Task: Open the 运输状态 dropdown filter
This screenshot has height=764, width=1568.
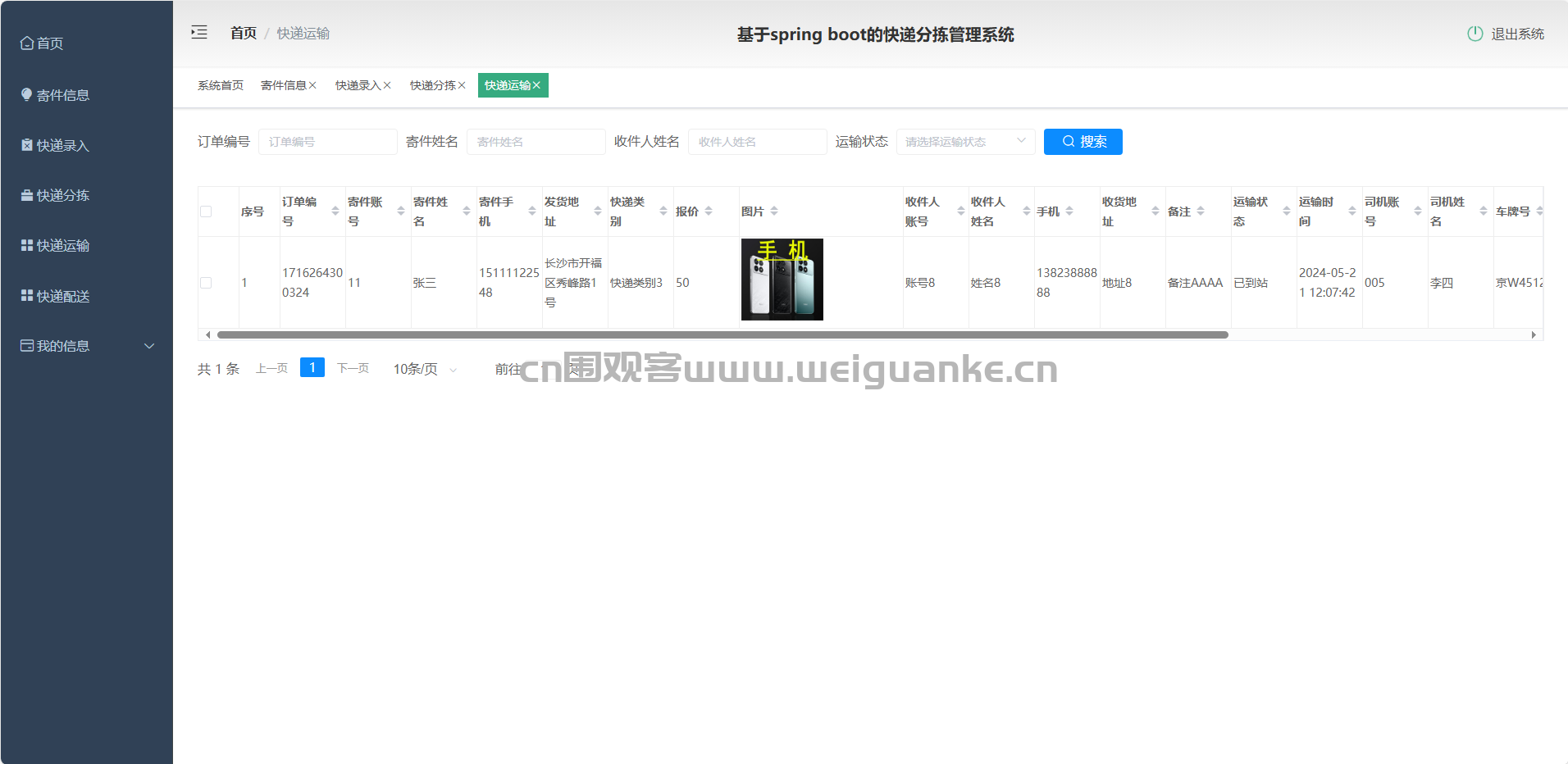Action: [x=964, y=142]
